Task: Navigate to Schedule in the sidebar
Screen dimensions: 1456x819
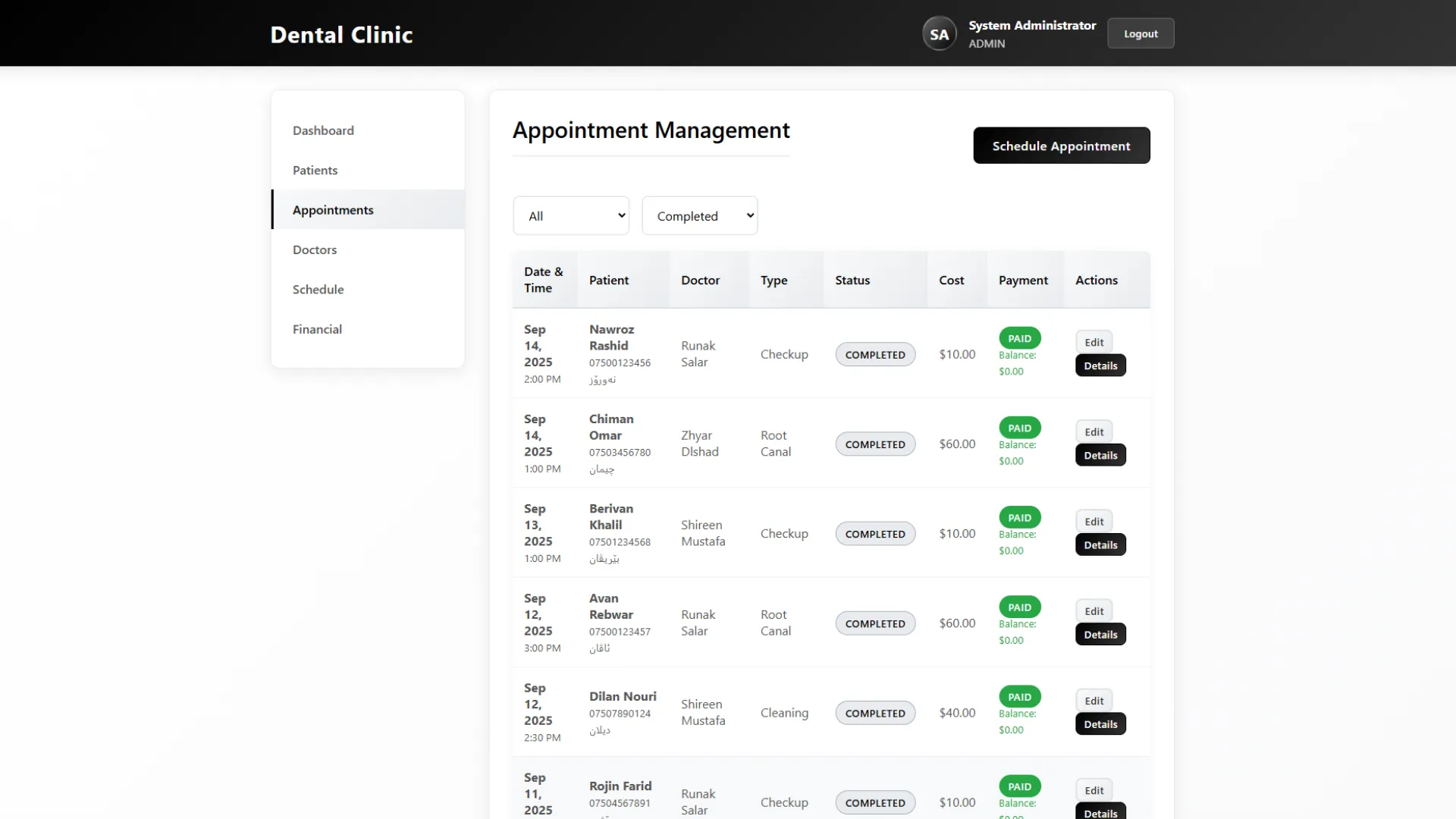Action: coord(368,289)
